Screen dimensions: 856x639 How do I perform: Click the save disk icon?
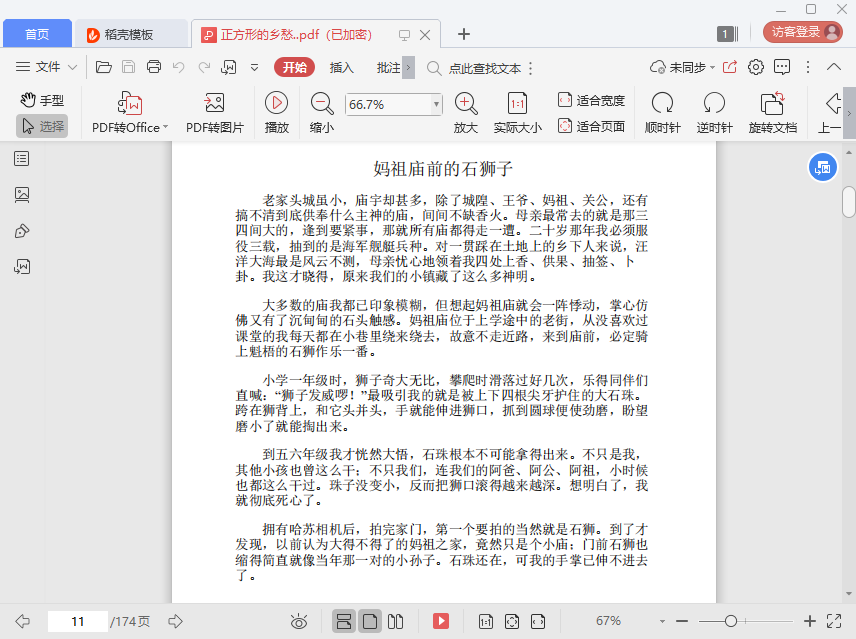click(x=128, y=67)
